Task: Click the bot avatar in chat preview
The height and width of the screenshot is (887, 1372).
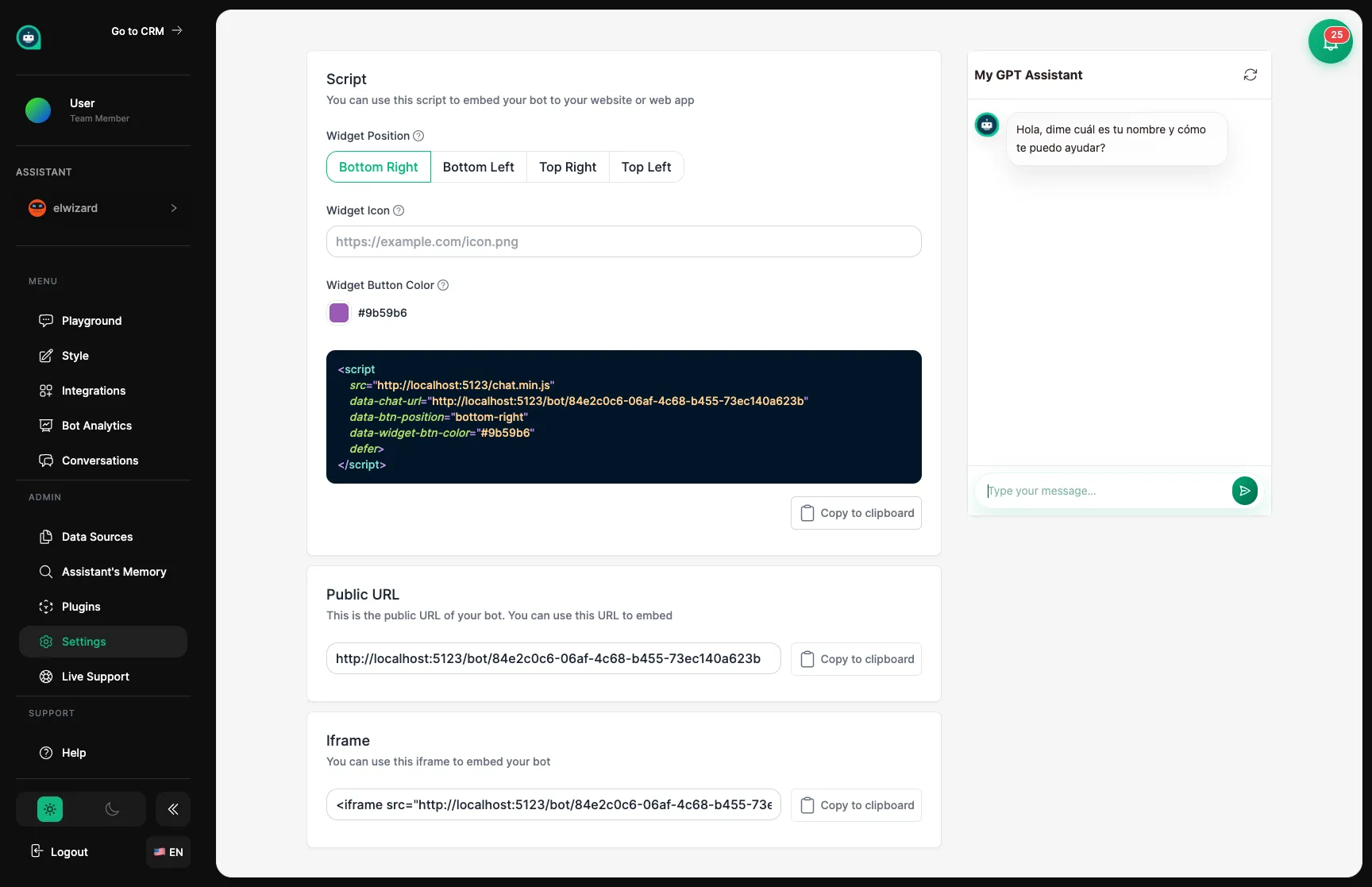Action: coord(987,125)
